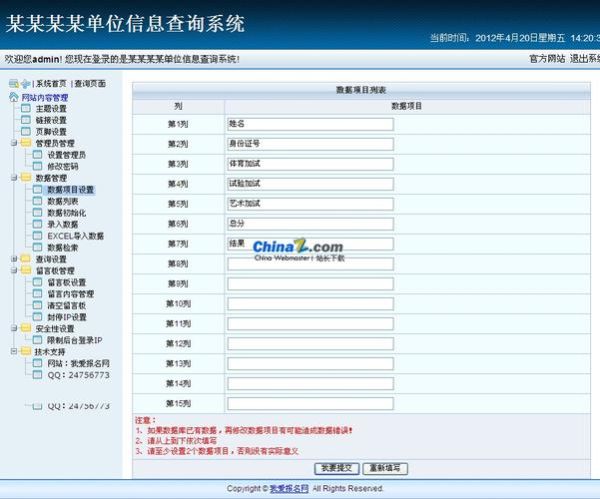Screen dimensions: 600x499
Task: Click the page icon next to 数据初始化
Action: pyautogui.click(x=38, y=212)
